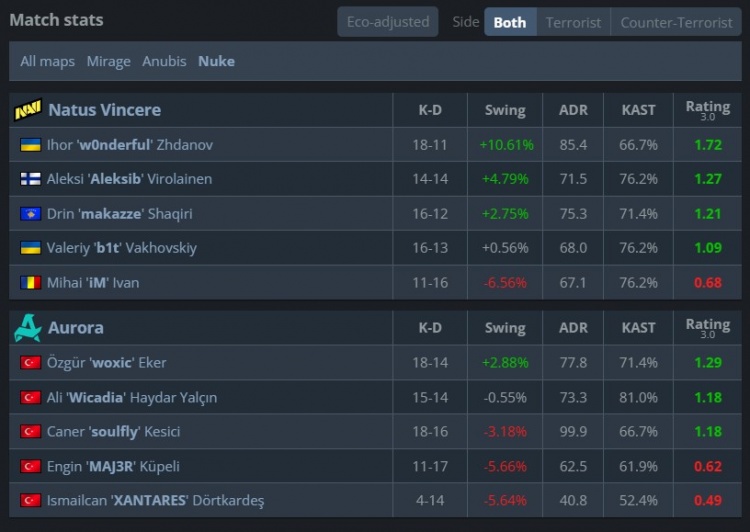Switch side filter to Terrorist
750x532 pixels.
[x=574, y=22]
